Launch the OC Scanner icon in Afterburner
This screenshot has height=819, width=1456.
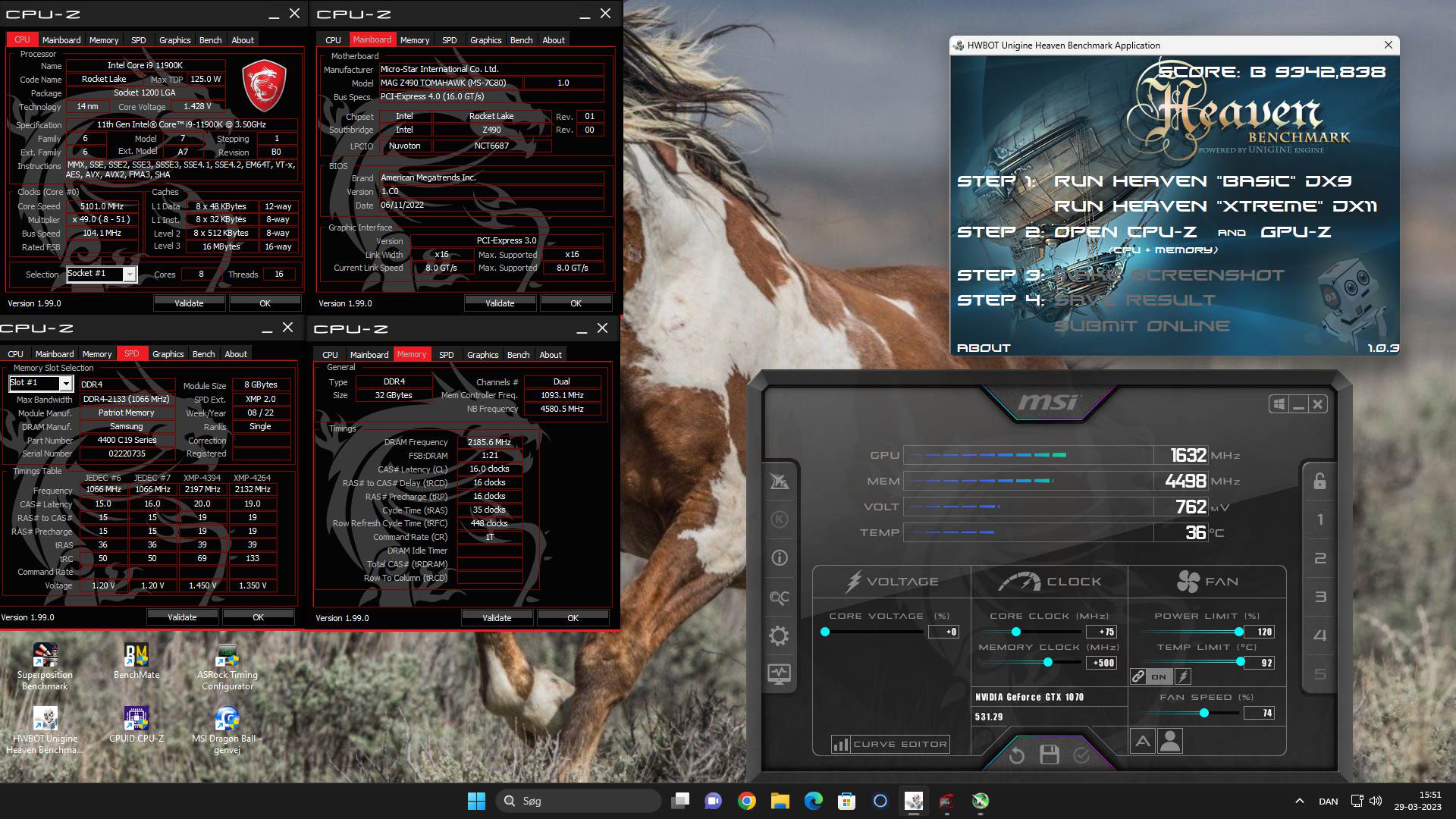(x=779, y=598)
